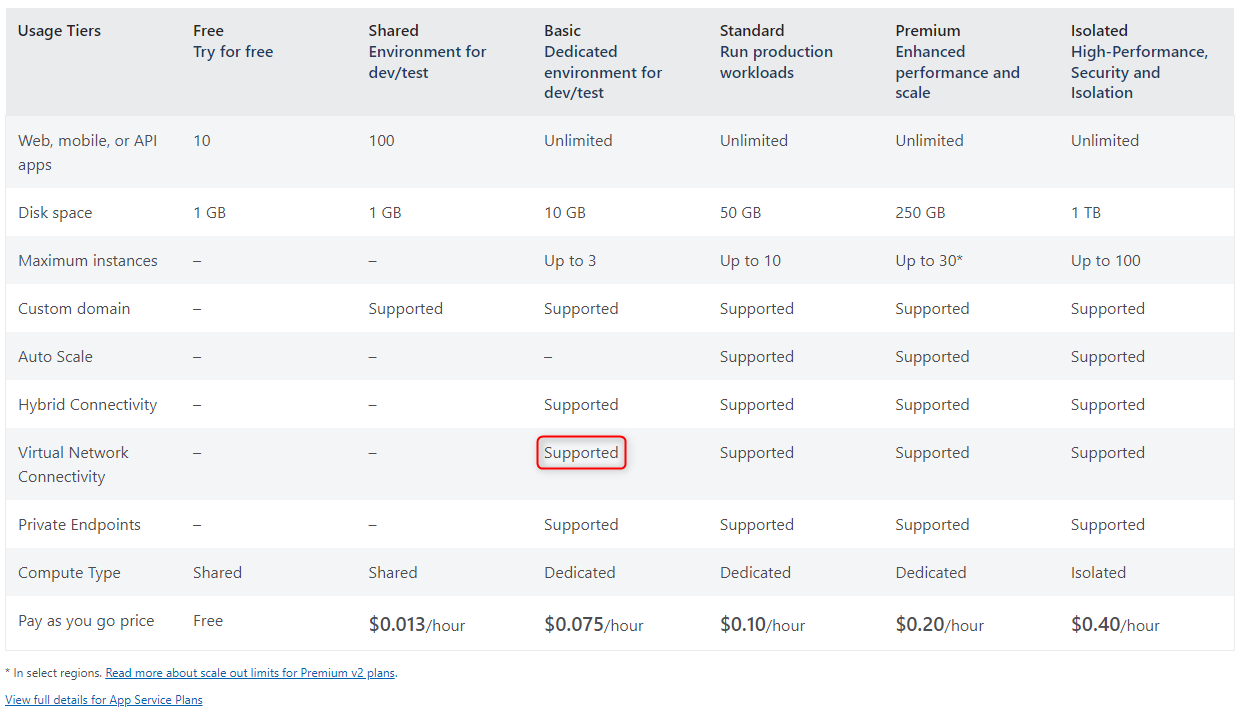Click the $0.075/hour Basic price
This screenshot has width=1241, height=717.
[x=594, y=625]
